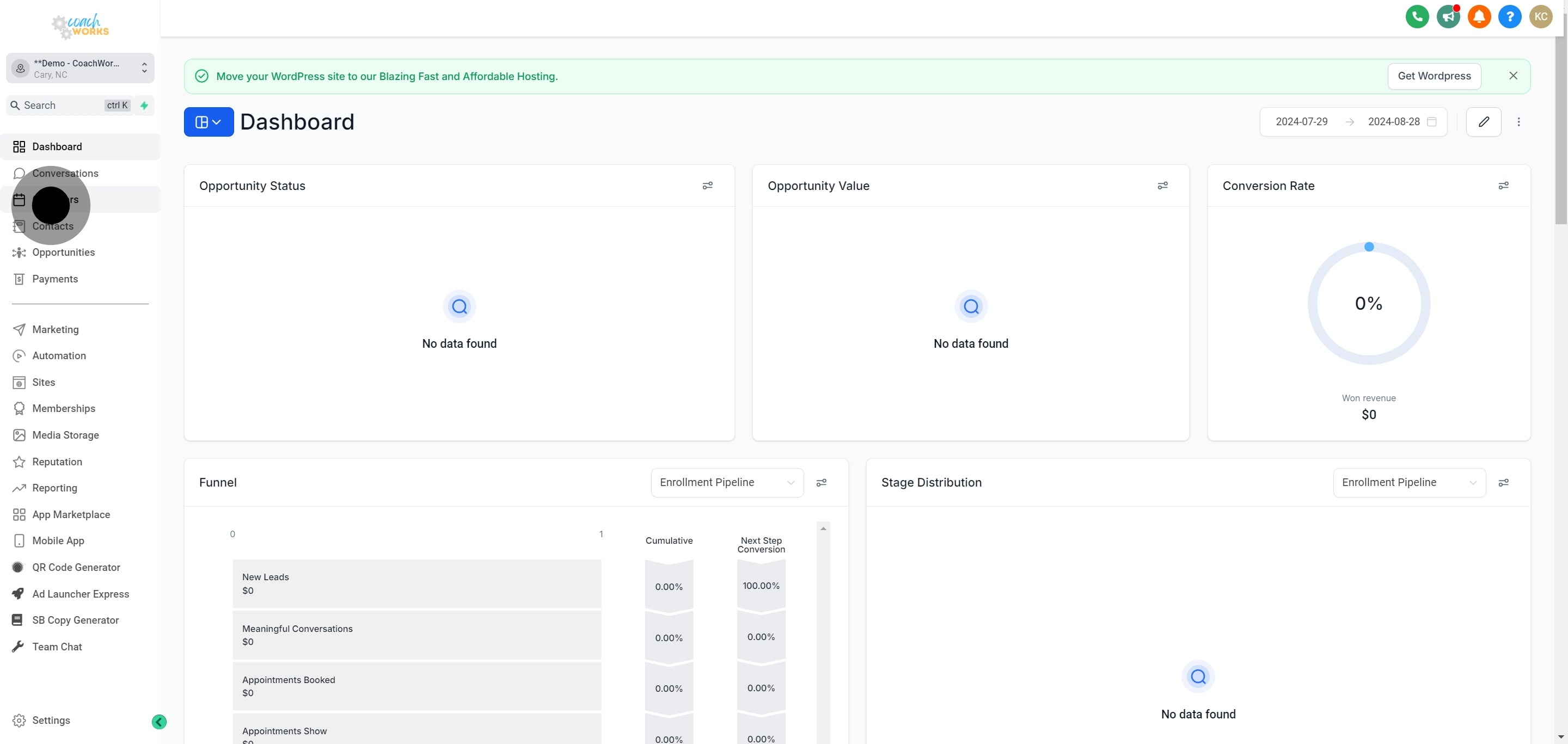The height and width of the screenshot is (744, 1568).
Task: Open Reputation from the sidebar
Action: [57, 462]
